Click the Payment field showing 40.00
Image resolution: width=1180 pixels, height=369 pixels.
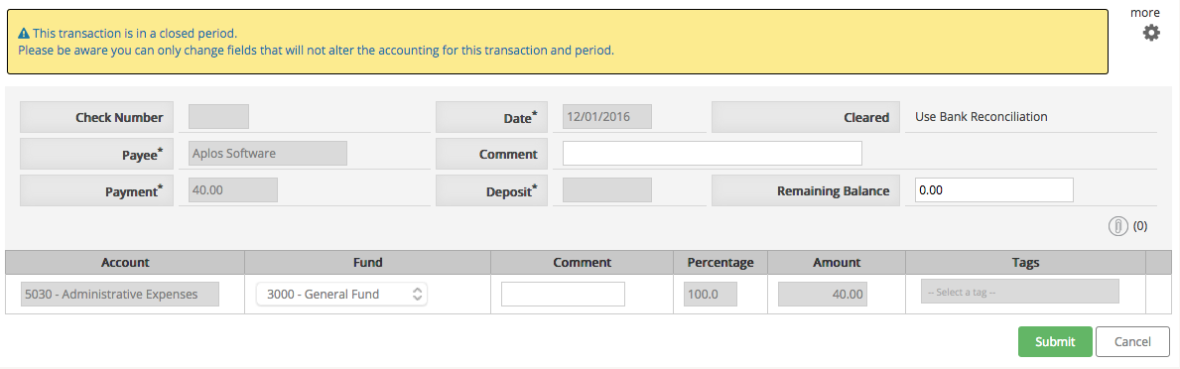tap(233, 191)
